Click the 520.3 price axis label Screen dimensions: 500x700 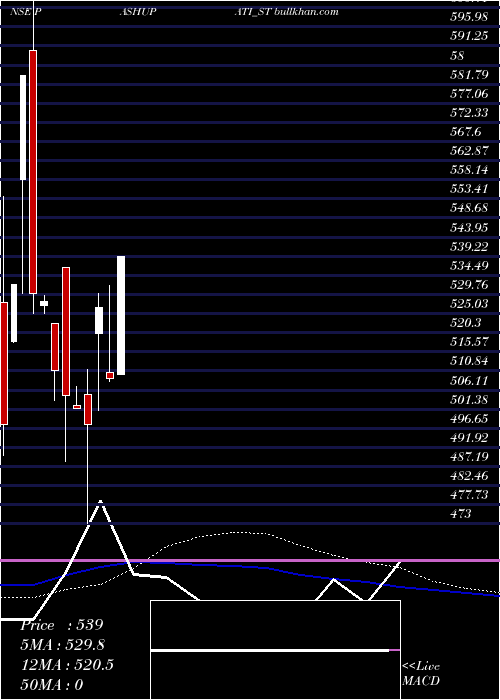[466, 323]
